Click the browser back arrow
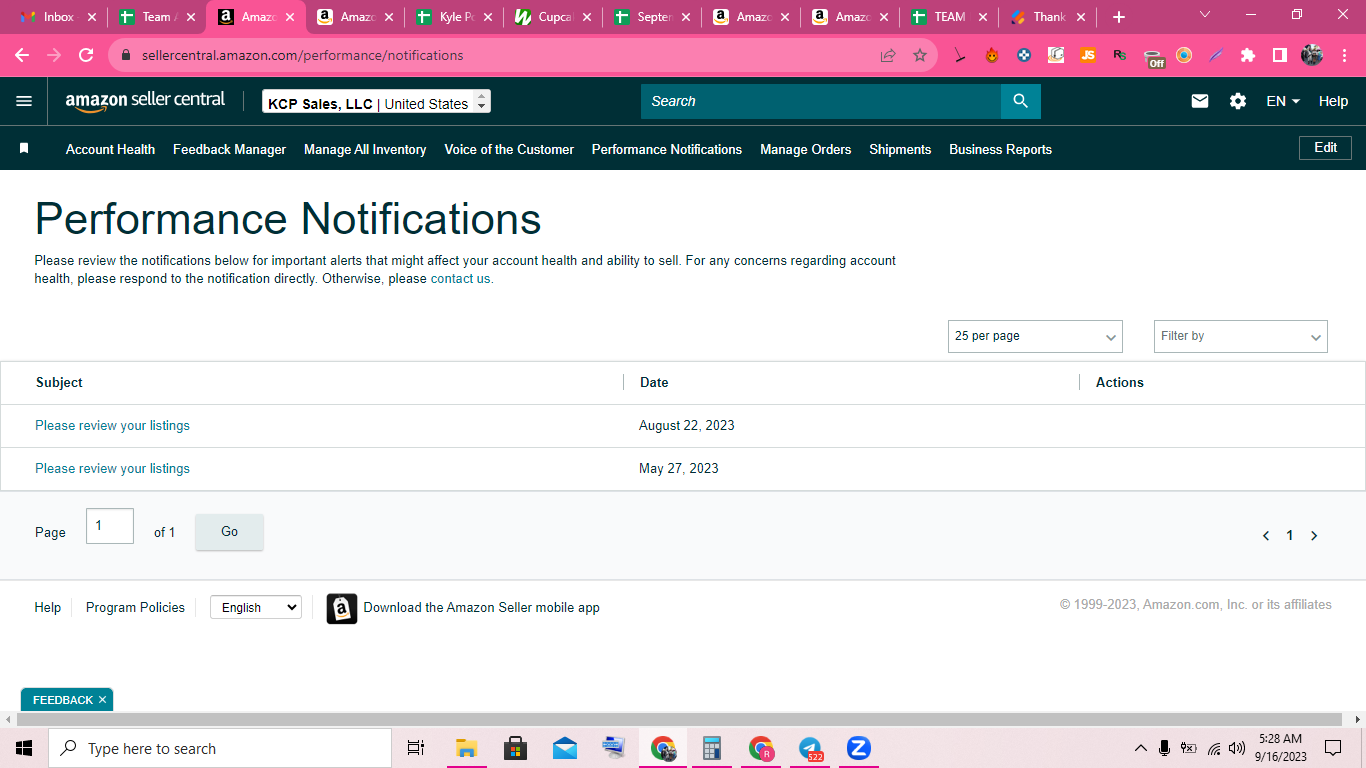Screen dimensions: 1366x768 pos(22,55)
